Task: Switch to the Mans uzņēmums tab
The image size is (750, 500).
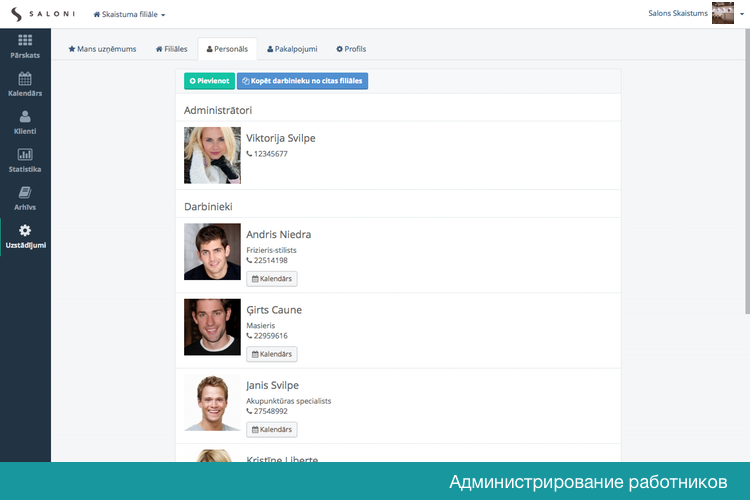Action: pyautogui.click(x=102, y=49)
